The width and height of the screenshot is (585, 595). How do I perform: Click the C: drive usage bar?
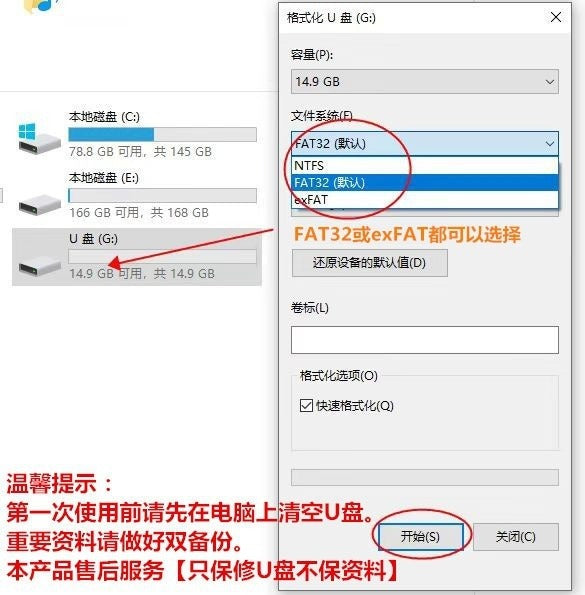[x=162, y=134]
